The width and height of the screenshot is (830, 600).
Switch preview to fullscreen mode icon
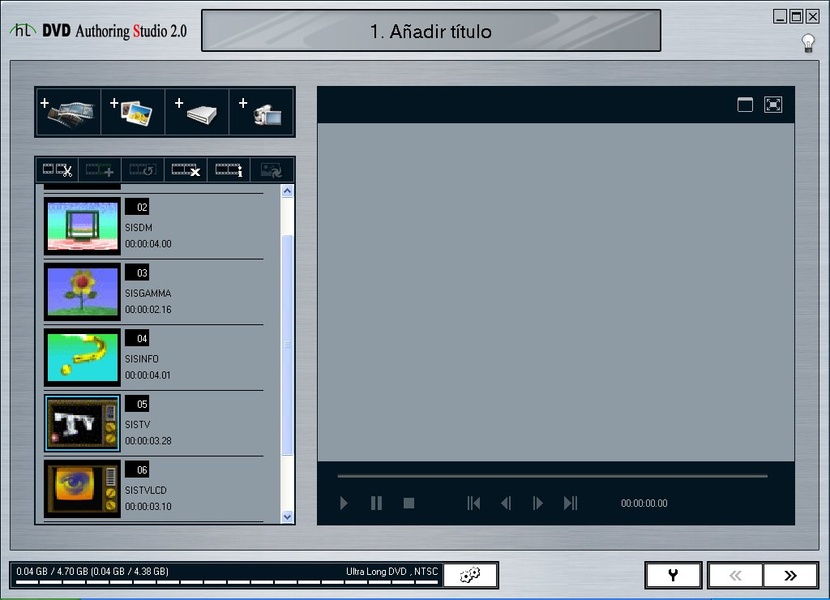(x=773, y=105)
